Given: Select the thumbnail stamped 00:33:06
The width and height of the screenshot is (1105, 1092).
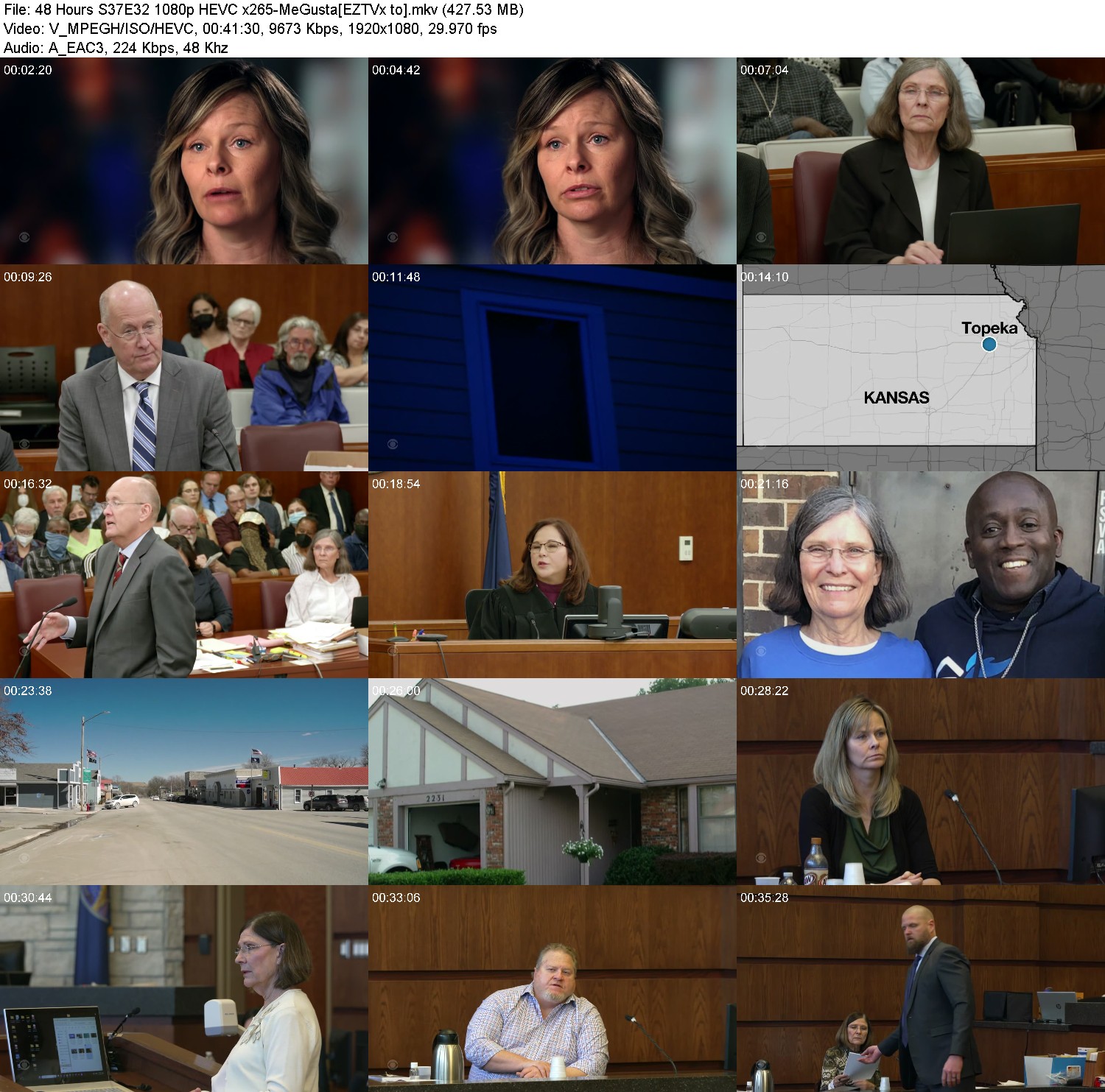Looking at the screenshot, I should point(552,989).
